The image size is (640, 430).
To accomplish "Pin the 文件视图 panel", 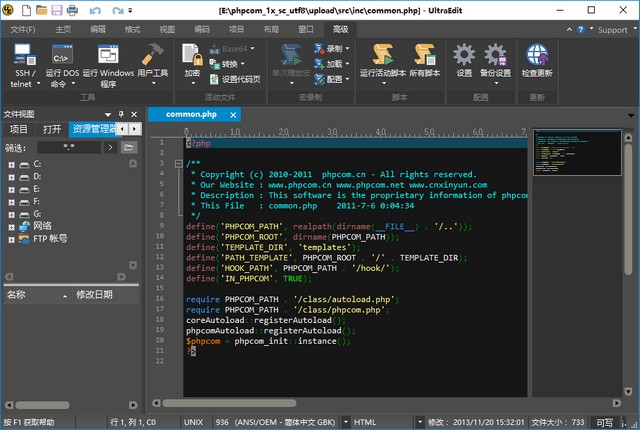I will pyautogui.click(x=121, y=114).
